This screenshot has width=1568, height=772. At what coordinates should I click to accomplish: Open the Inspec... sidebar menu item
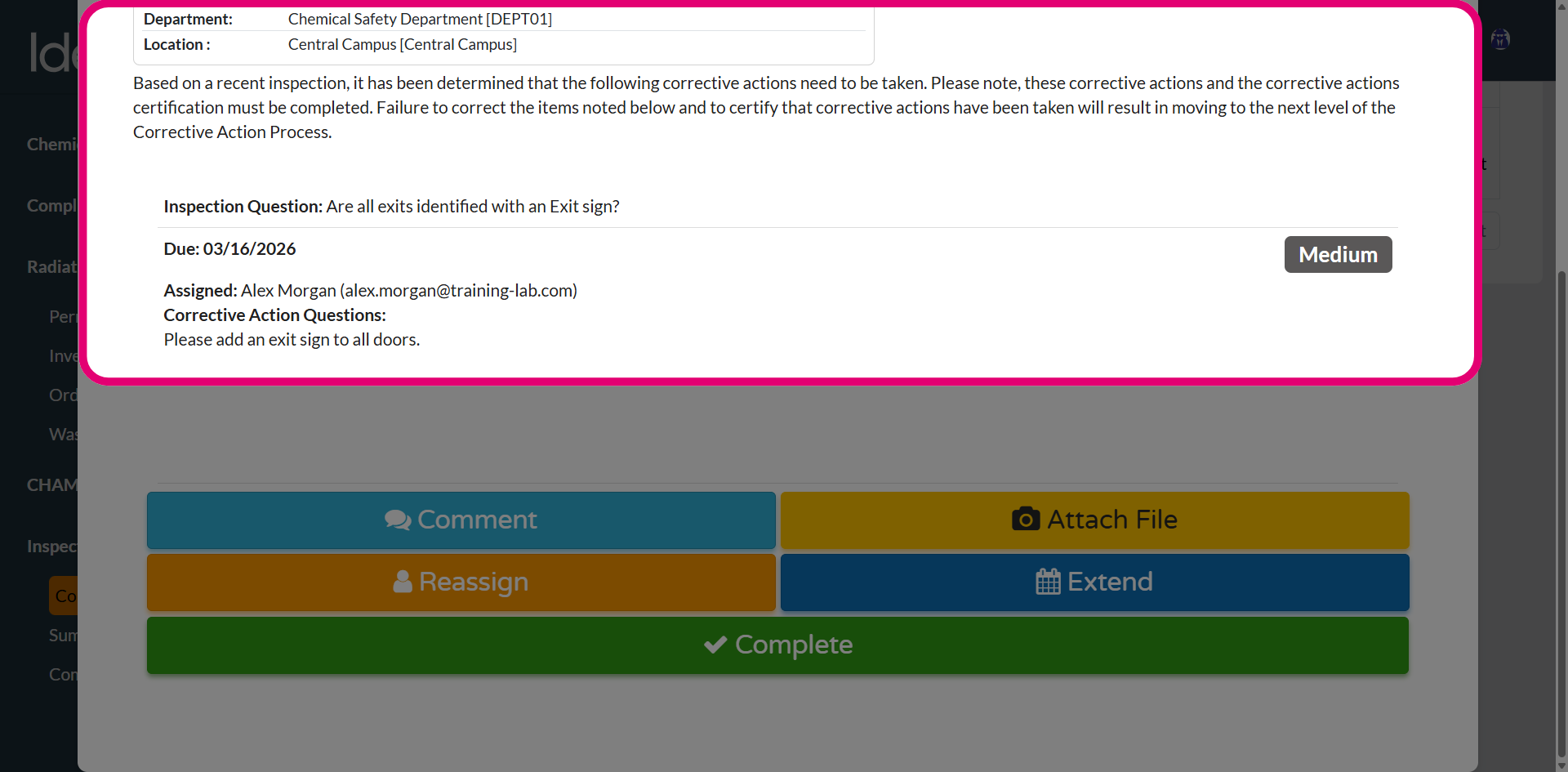click(52, 547)
